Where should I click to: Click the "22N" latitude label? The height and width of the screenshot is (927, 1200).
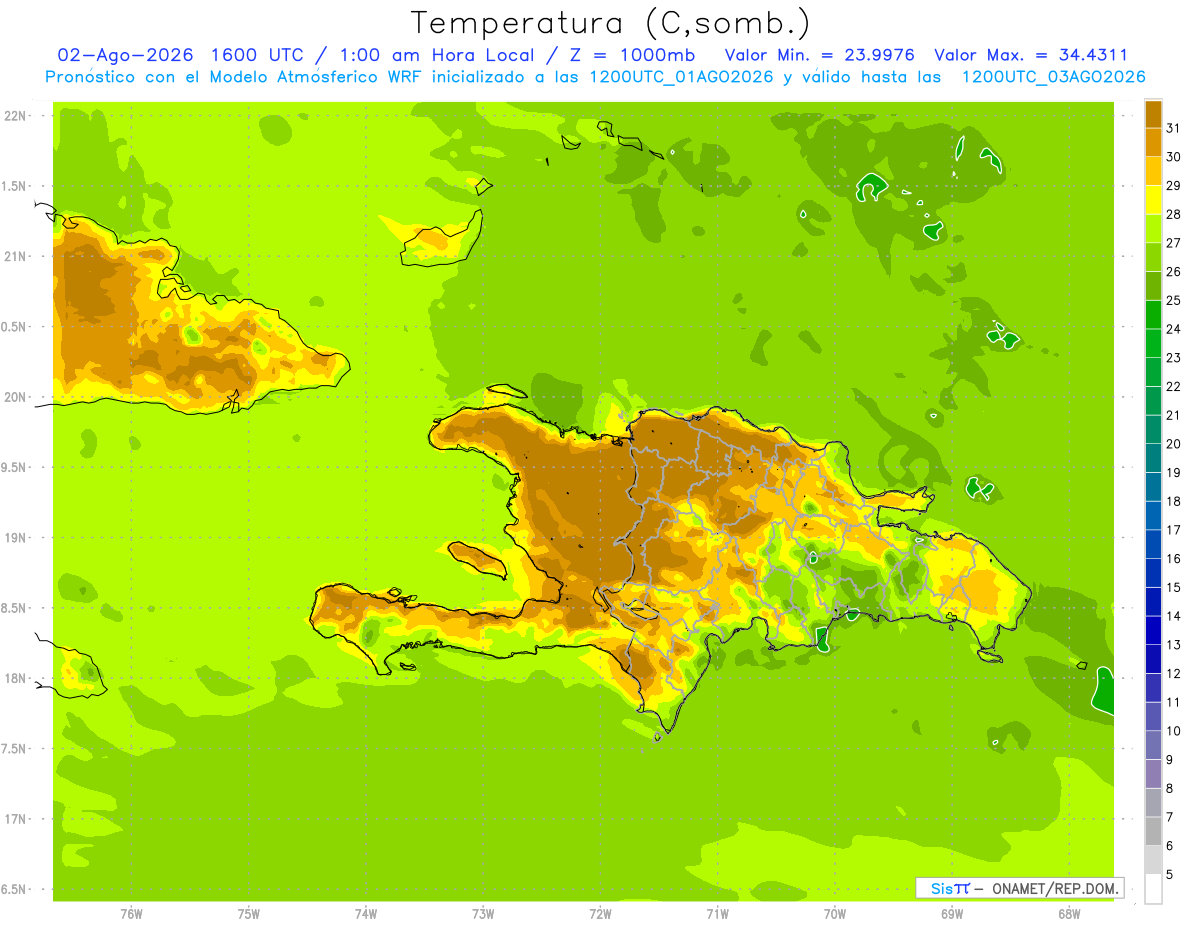(x=14, y=116)
